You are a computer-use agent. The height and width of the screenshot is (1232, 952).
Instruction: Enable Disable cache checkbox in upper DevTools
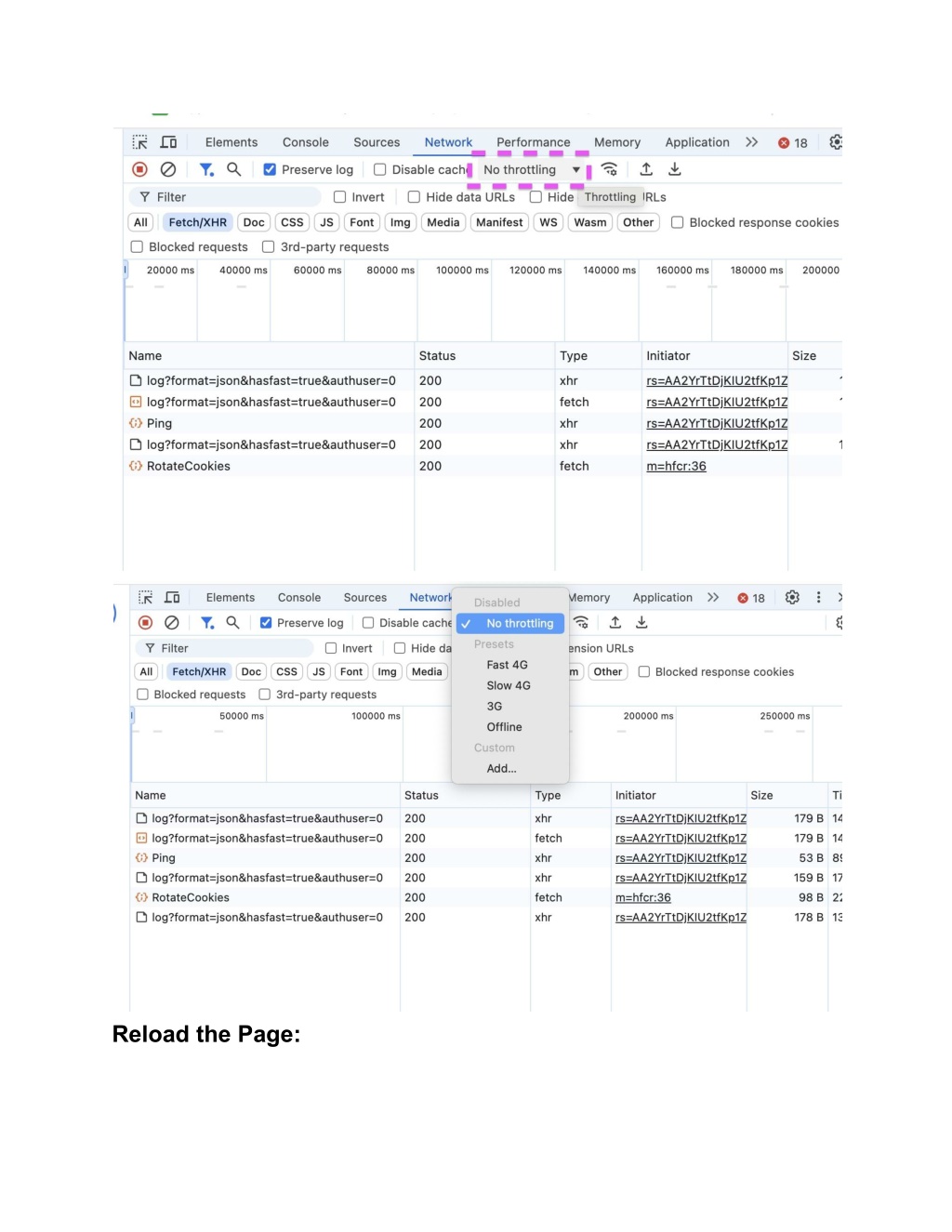tap(380, 169)
